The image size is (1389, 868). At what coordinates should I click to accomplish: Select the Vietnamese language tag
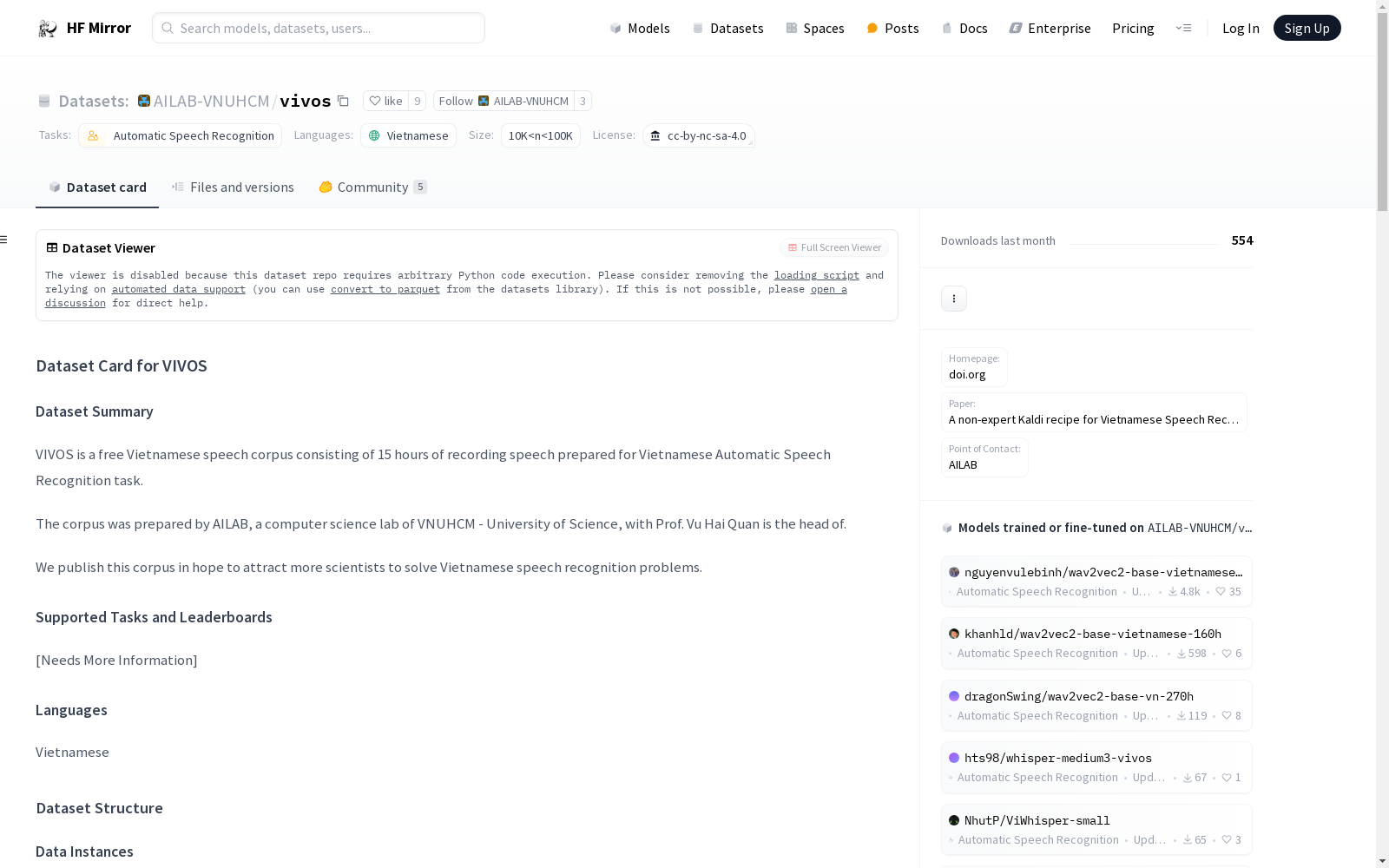click(x=408, y=135)
